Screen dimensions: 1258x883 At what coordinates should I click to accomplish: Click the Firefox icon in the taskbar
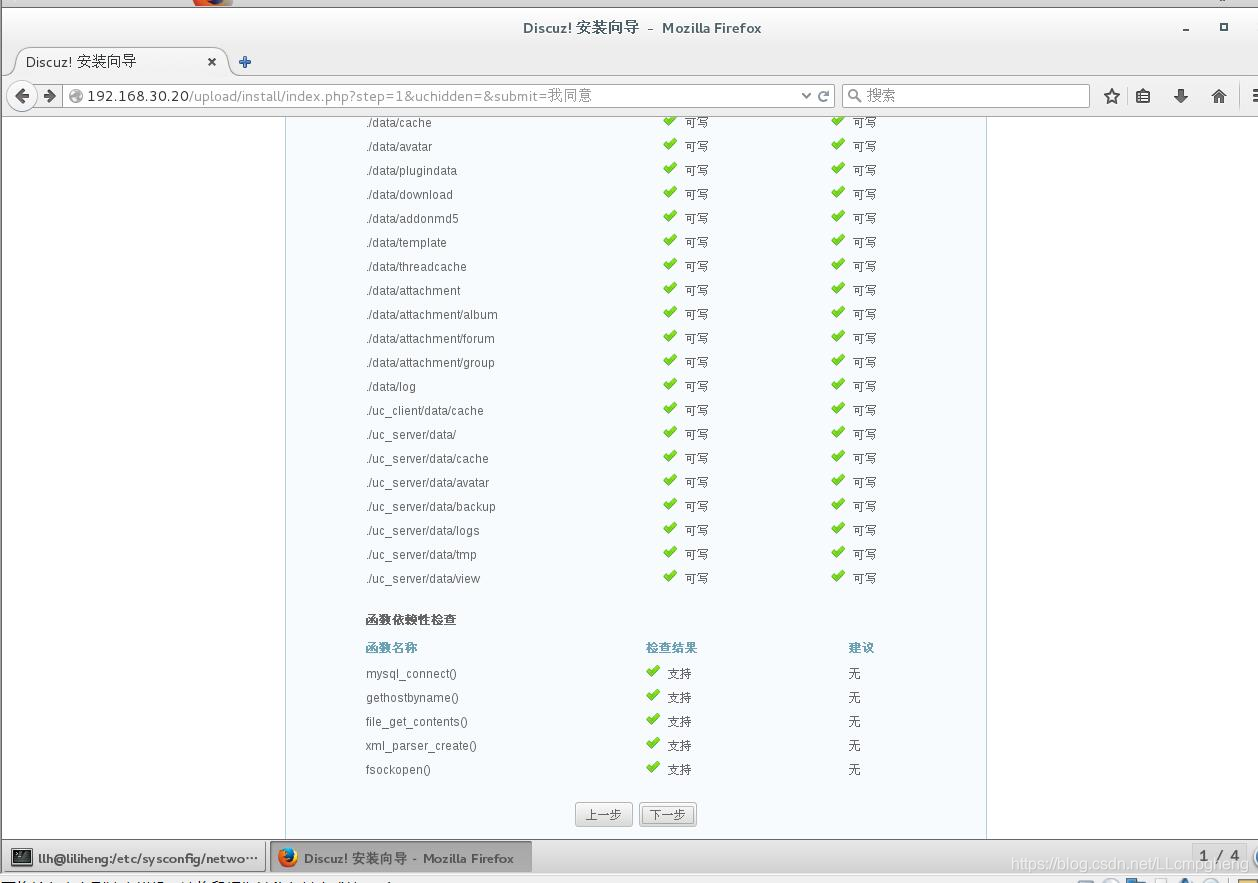[x=288, y=858]
